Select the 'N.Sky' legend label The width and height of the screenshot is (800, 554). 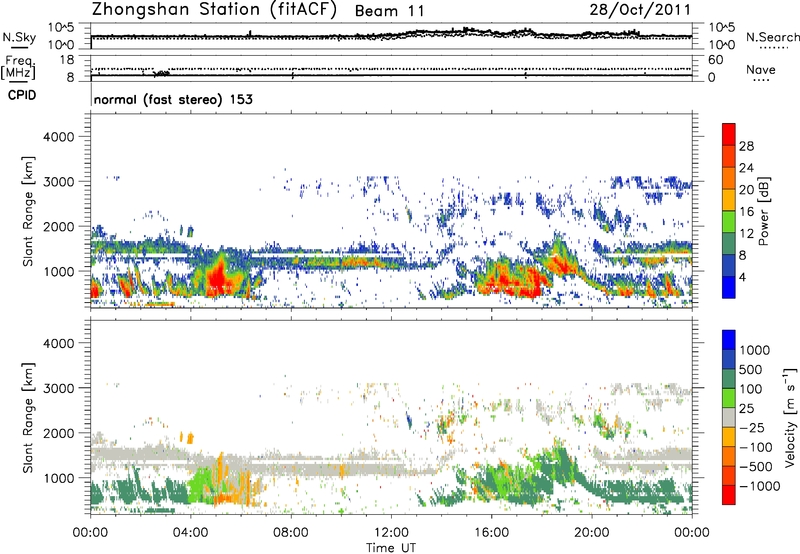tap(19, 37)
